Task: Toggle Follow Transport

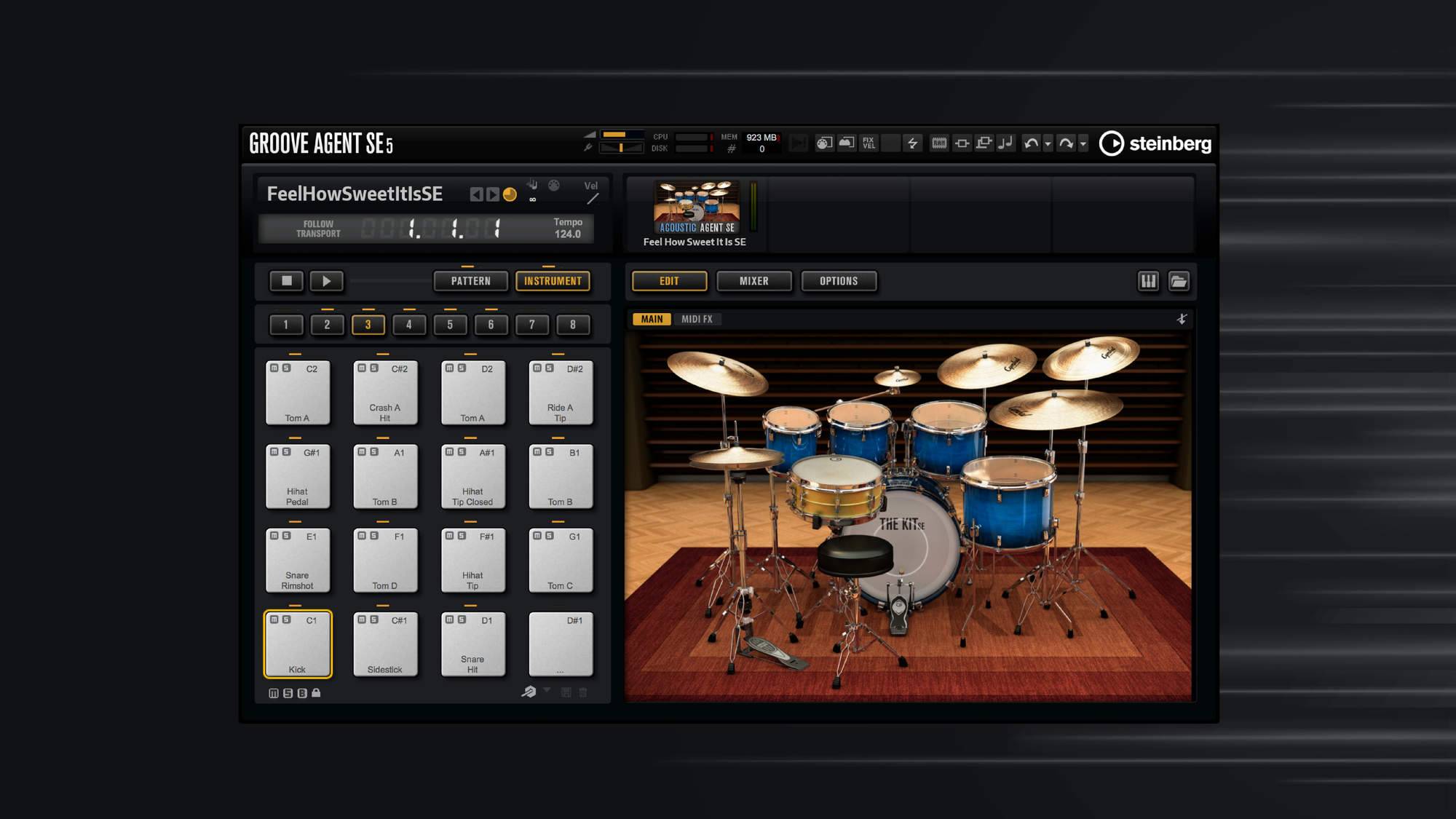Action: pos(318,229)
